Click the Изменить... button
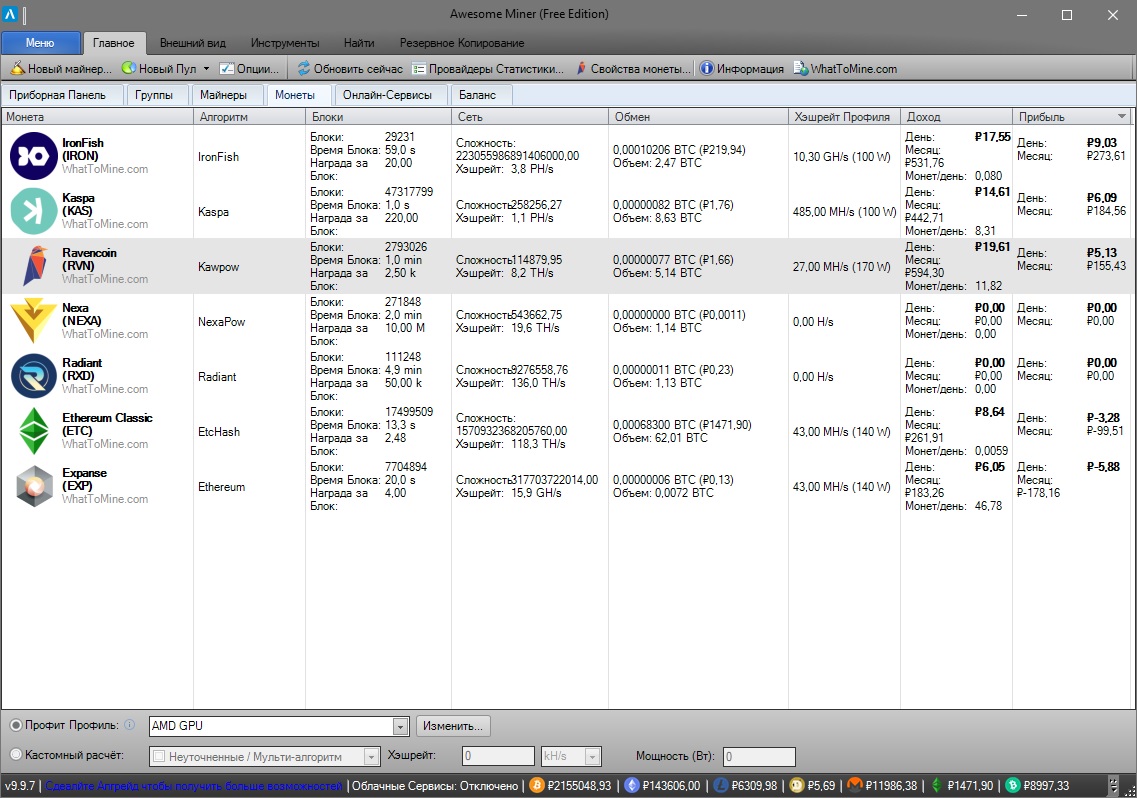The width and height of the screenshot is (1137, 798). point(453,726)
